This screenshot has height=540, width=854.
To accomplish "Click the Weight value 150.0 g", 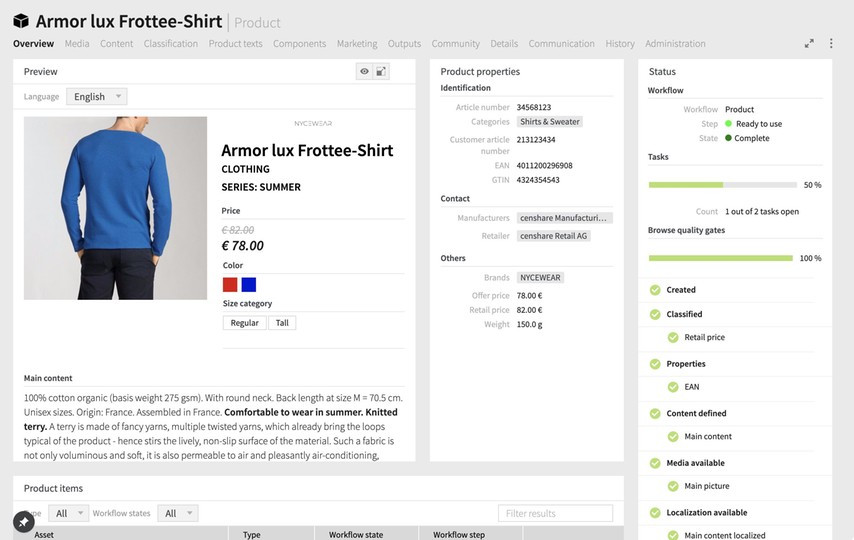I will click(529, 324).
